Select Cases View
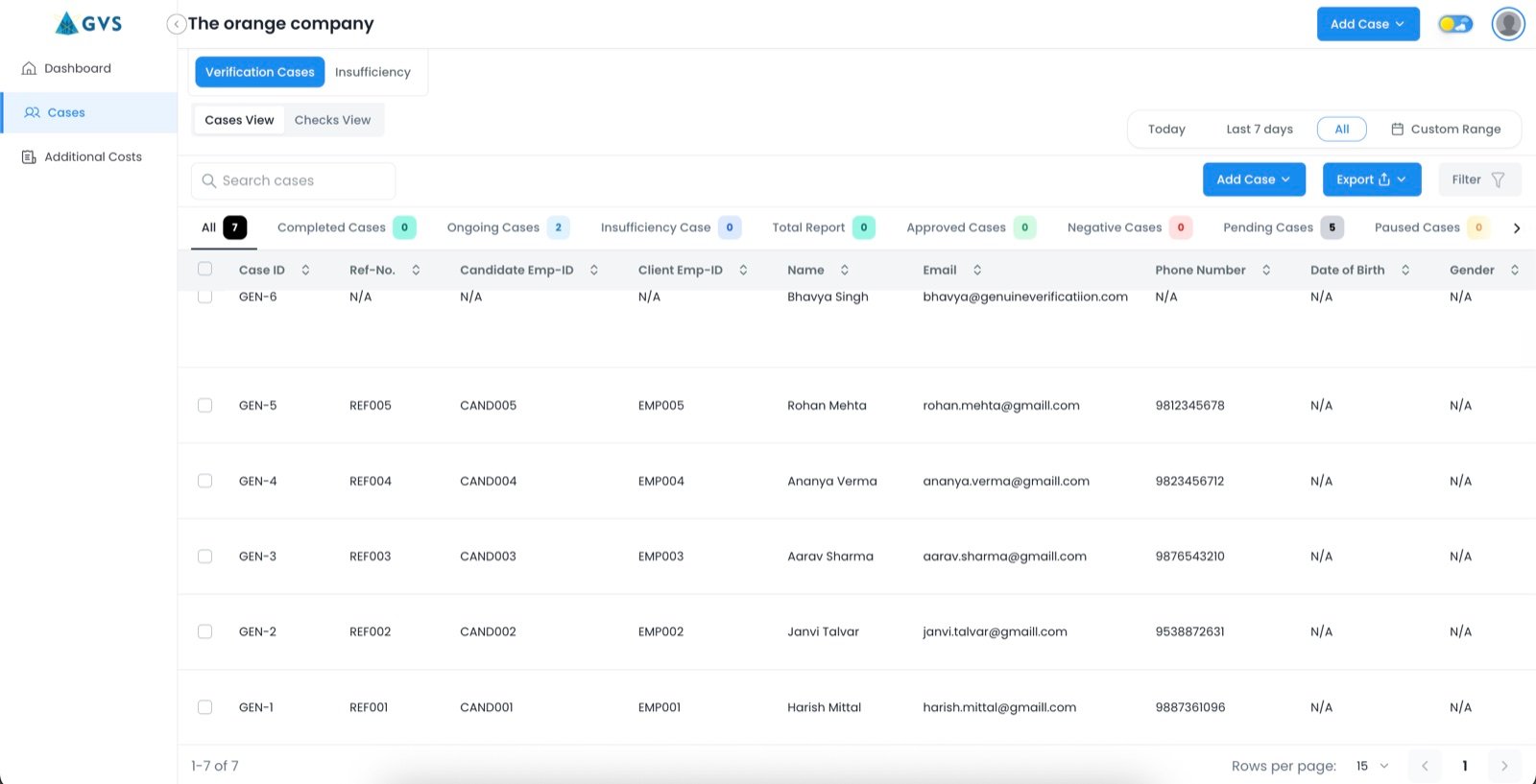The height and width of the screenshot is (784, 1536). [239, 120]
